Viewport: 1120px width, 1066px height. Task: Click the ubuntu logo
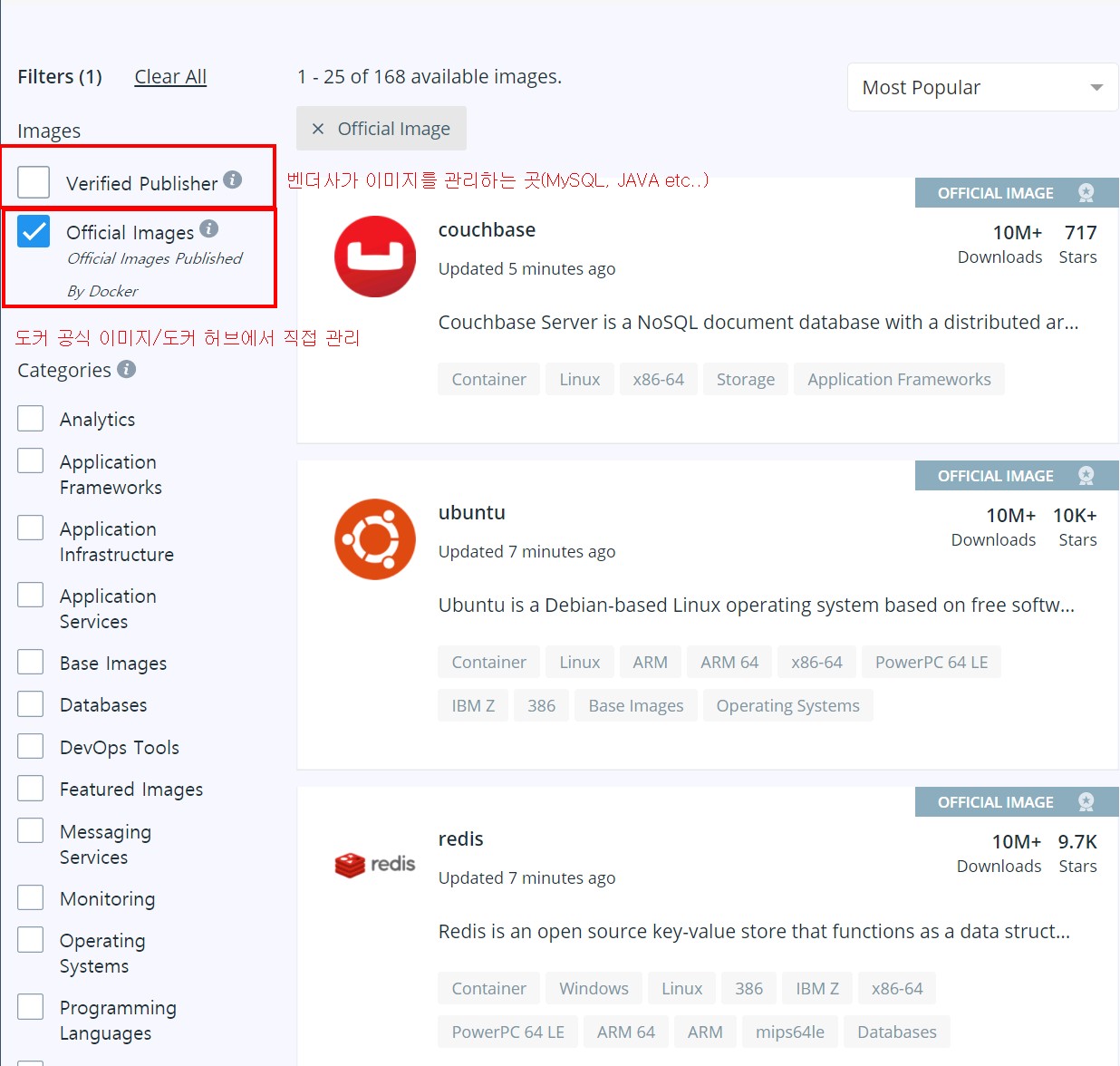point(375,539)
